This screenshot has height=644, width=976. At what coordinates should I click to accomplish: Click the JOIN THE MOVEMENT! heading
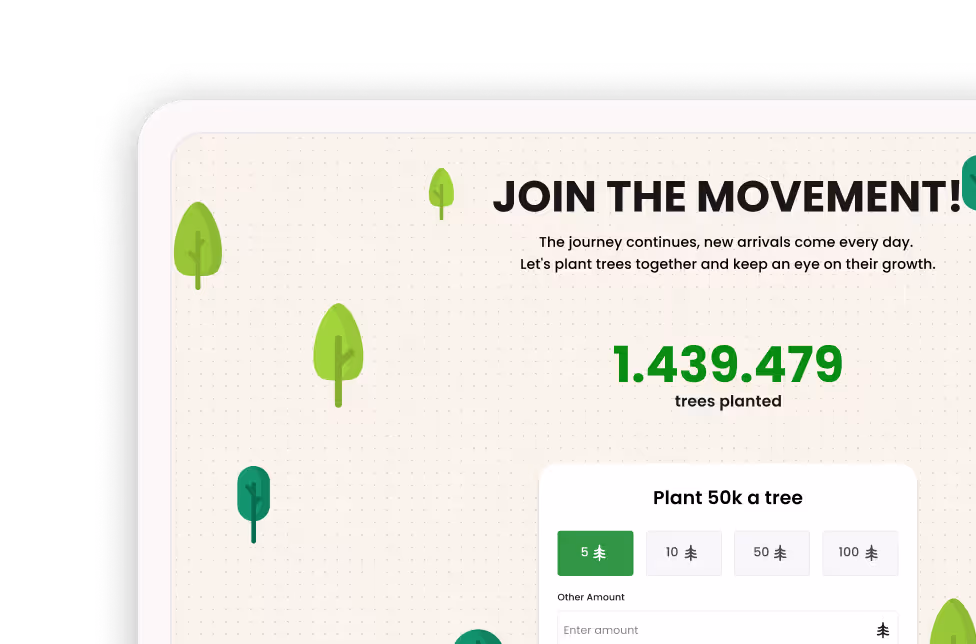coord(727,197)
